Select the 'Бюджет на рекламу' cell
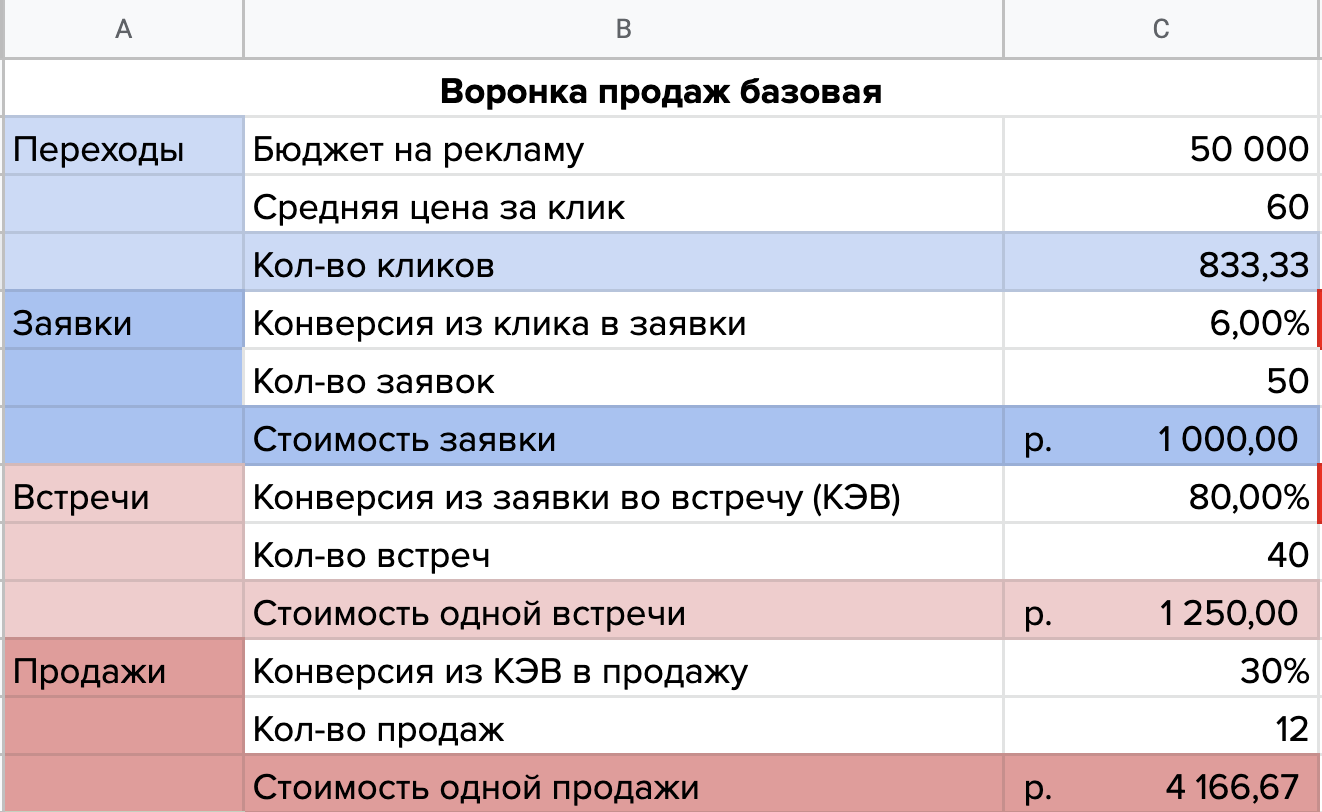 pyautogui.click(x=623, y=149)
